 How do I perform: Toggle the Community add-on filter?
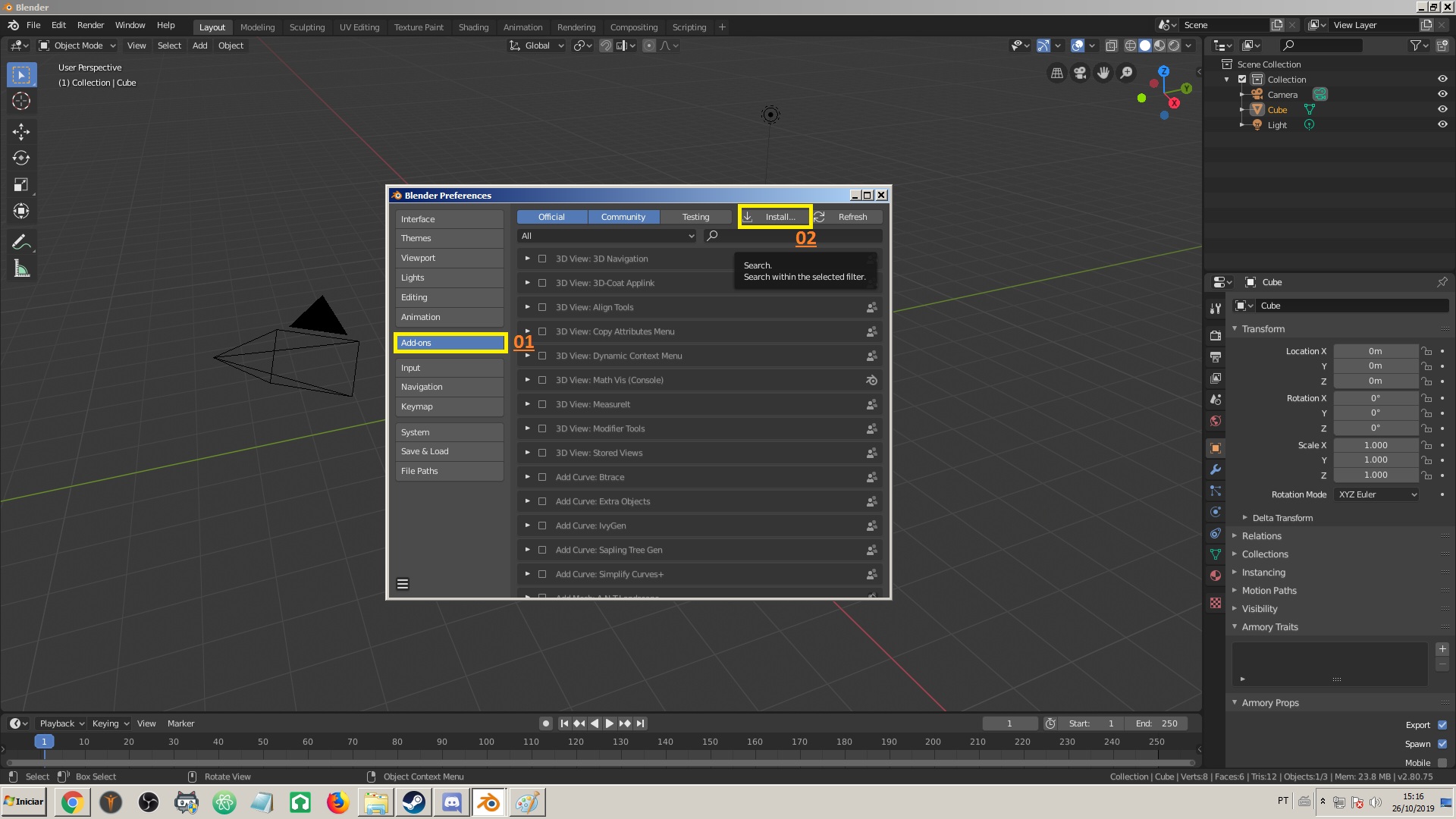[x=623, y=217]
